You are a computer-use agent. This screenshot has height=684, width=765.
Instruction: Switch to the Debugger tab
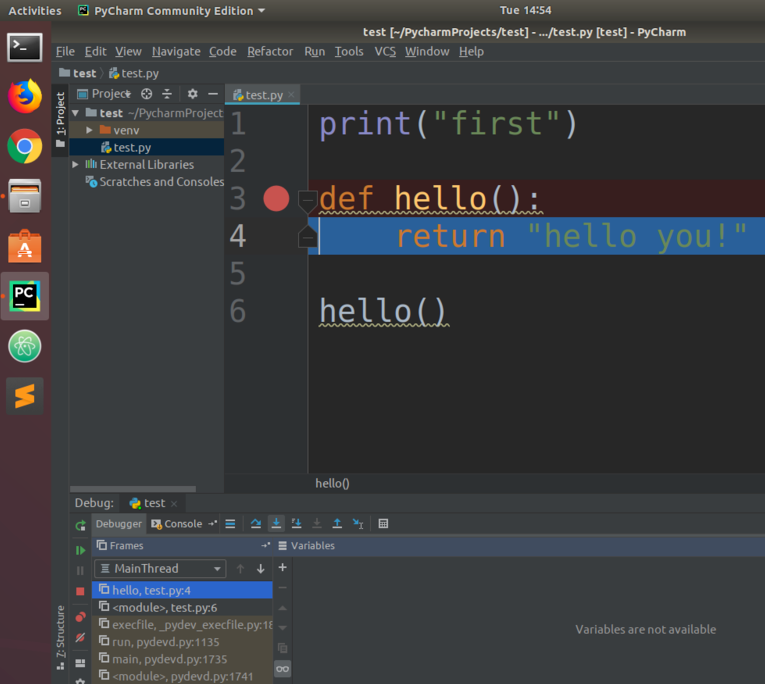119,524
